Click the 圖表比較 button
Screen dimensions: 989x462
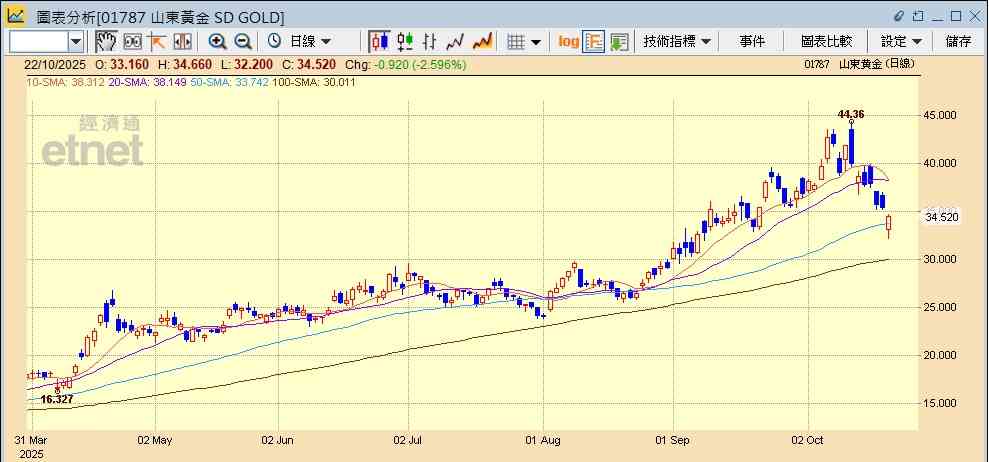pos(826,41)
